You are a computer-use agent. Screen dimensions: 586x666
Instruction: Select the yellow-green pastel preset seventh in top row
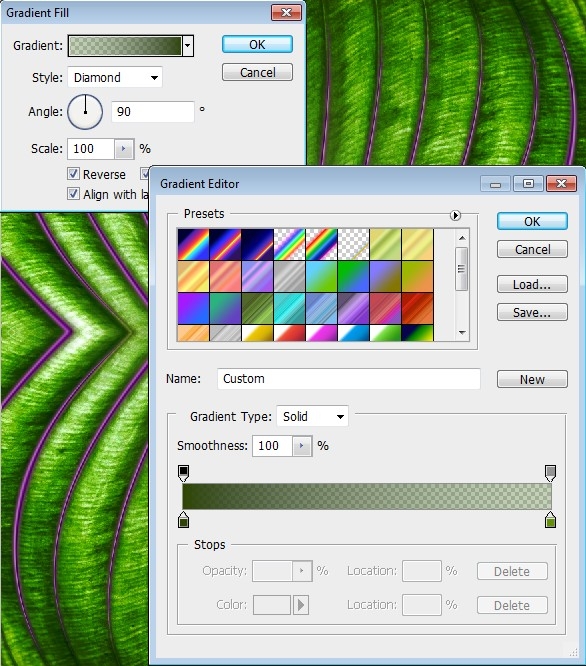tap(386, 245)
